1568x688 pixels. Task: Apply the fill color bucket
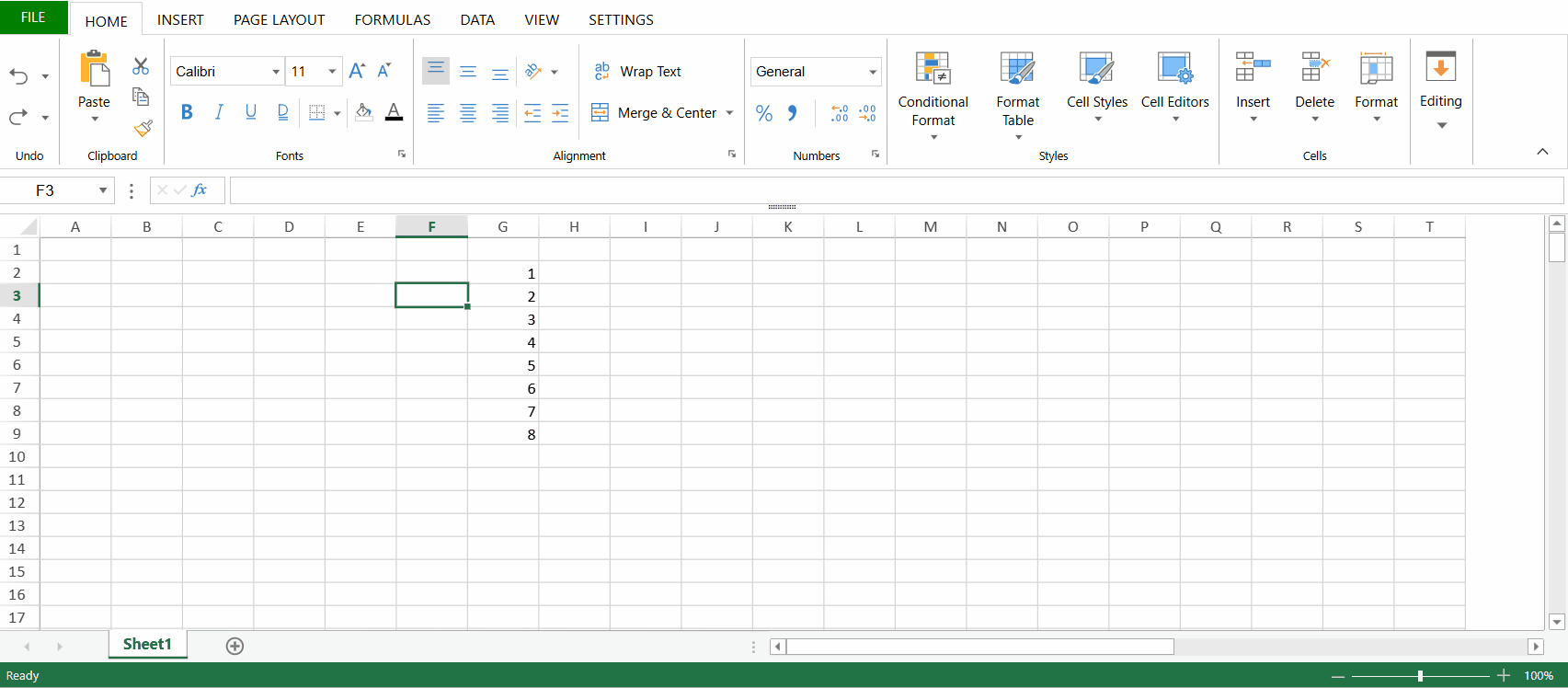[364, 112]
